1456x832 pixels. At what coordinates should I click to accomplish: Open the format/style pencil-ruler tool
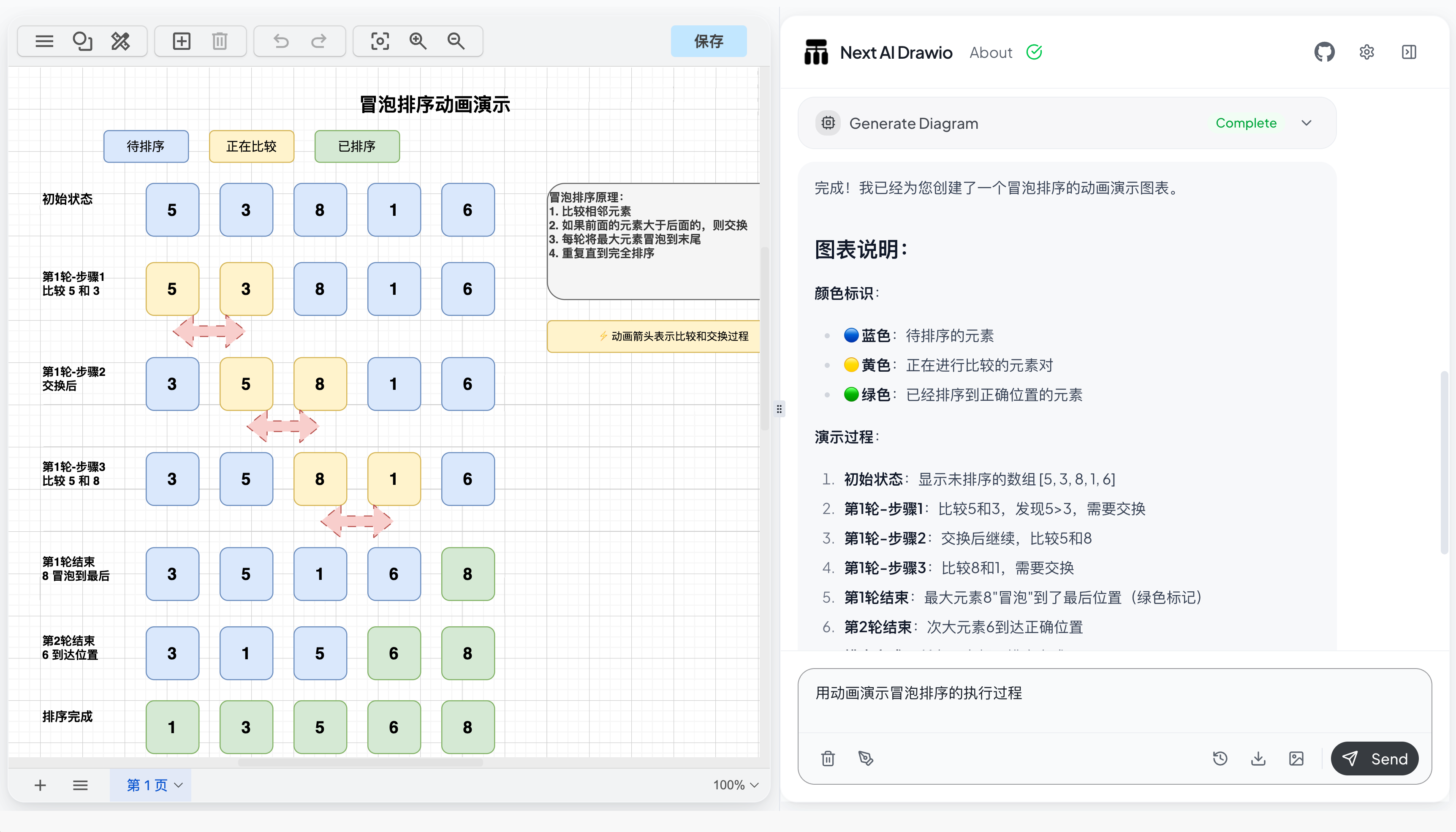[x=120, y=41]
